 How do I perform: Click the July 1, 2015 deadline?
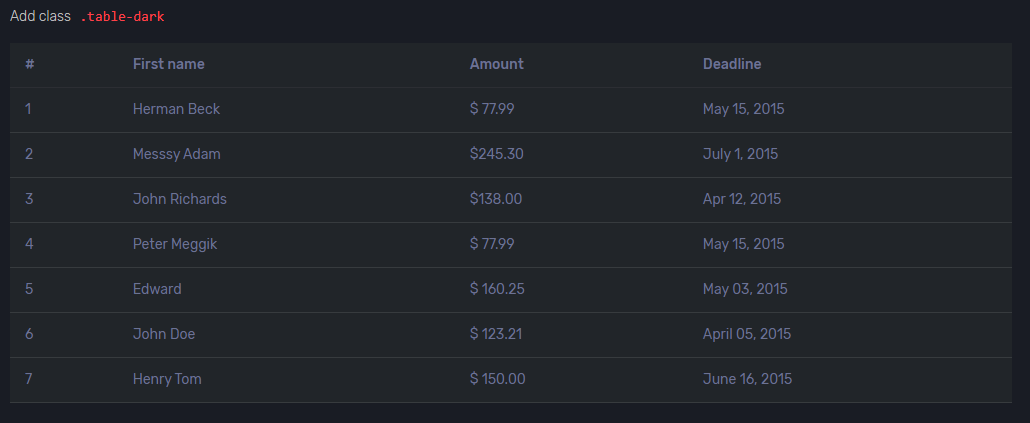click(740, 154)
